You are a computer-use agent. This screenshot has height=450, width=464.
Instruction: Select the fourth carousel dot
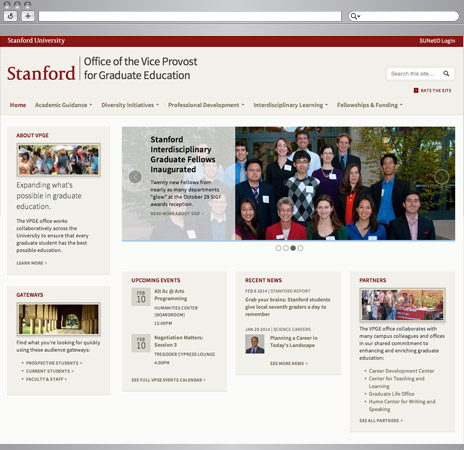click(x=300, y=248)
